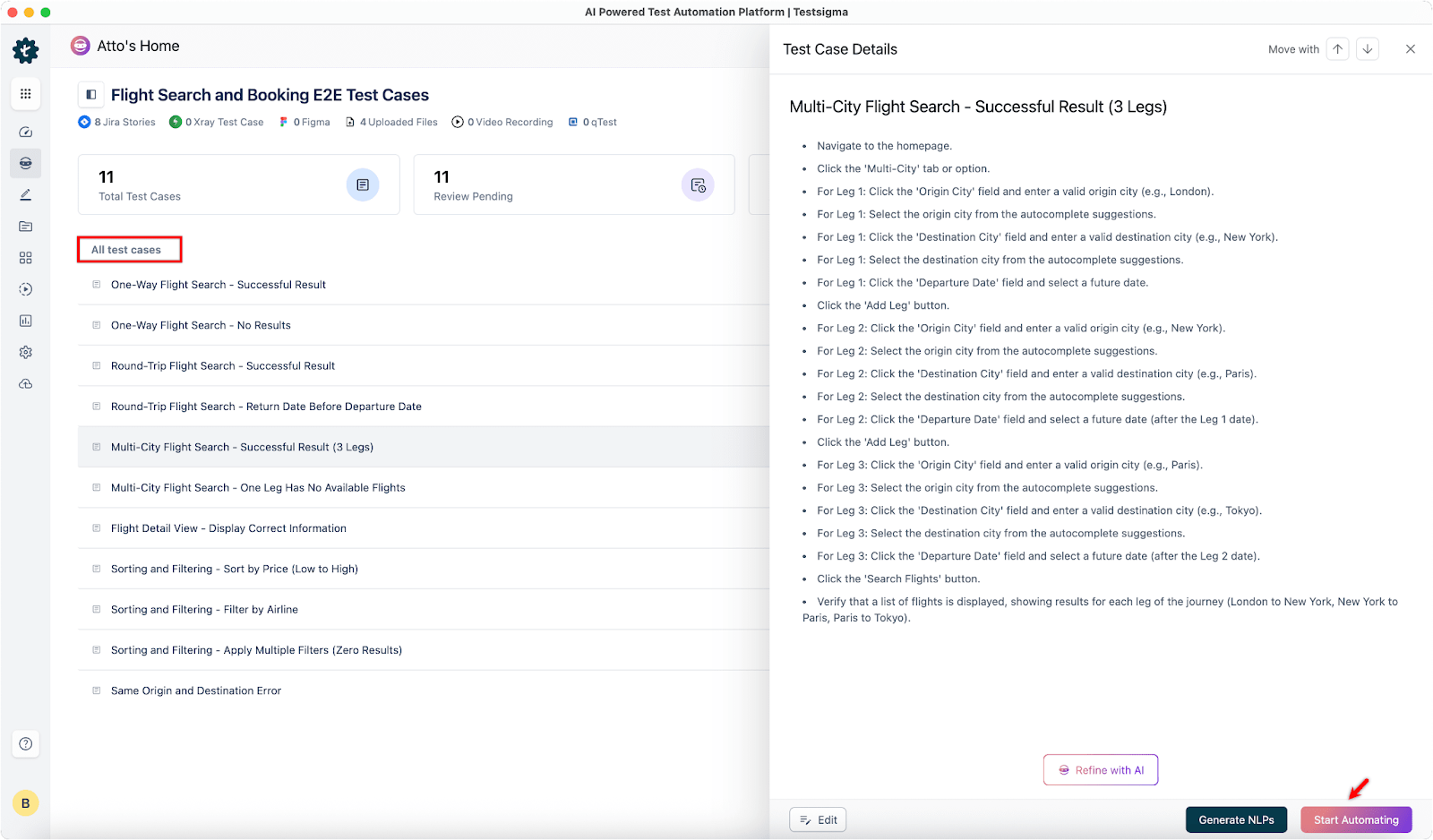Open One-Way Flight Search - No Results test case
Viewport: 1433px width, 840px height.
pos(201,325)
